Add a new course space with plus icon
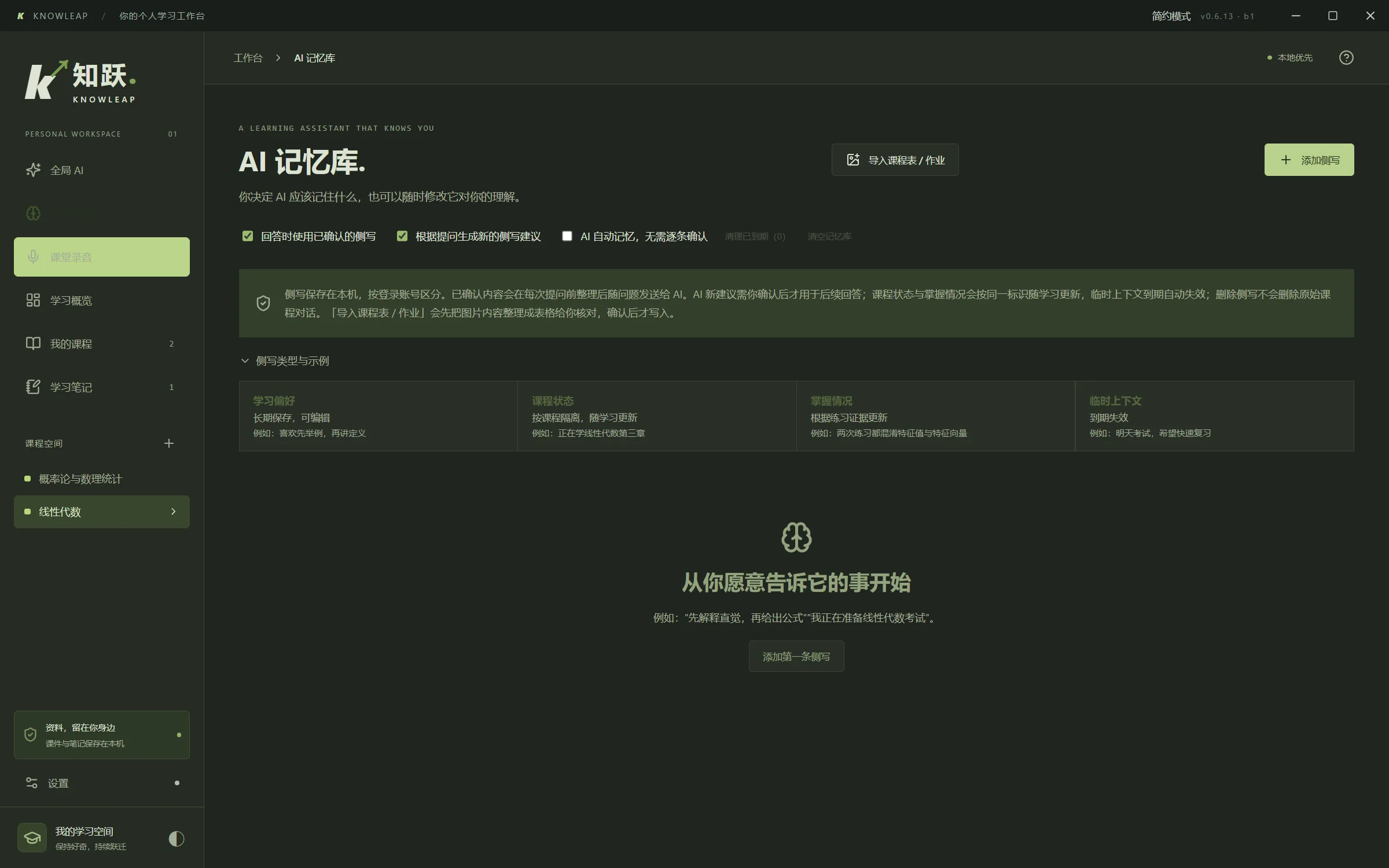Image resolution: width=1389 pixels, height=868 pixels. click(169, 443)
